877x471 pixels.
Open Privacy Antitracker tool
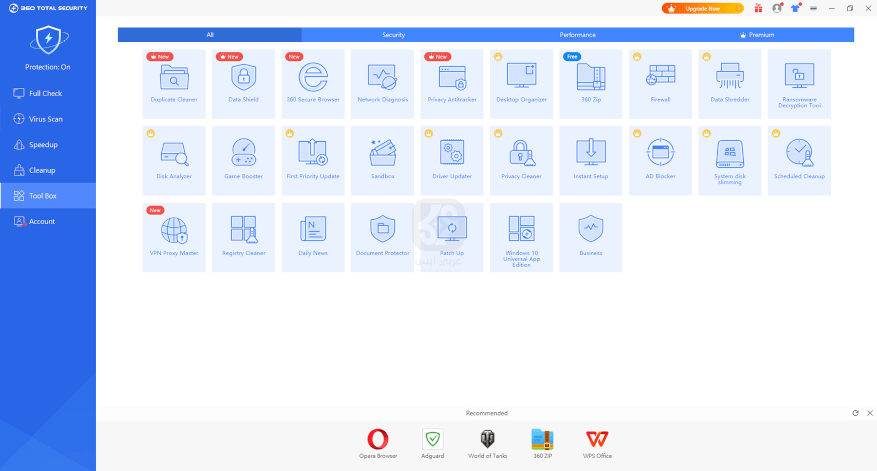pyautogui.click(x=452, y=84)
